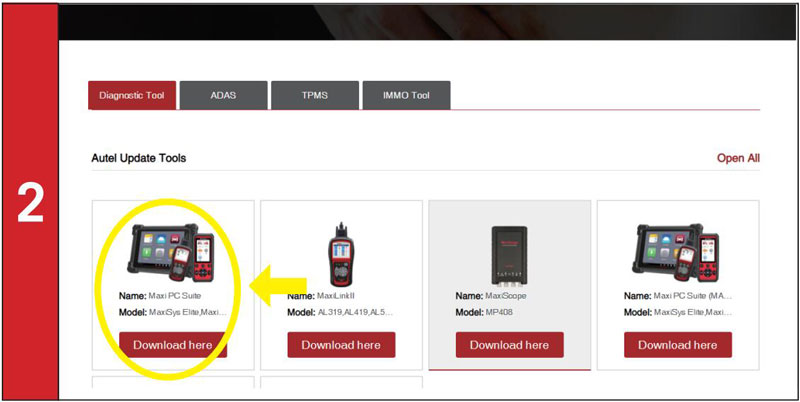Click Download here under MaxiLinkII
The image size is (800, 402).
pyautogui.click(x=341, y=345)
